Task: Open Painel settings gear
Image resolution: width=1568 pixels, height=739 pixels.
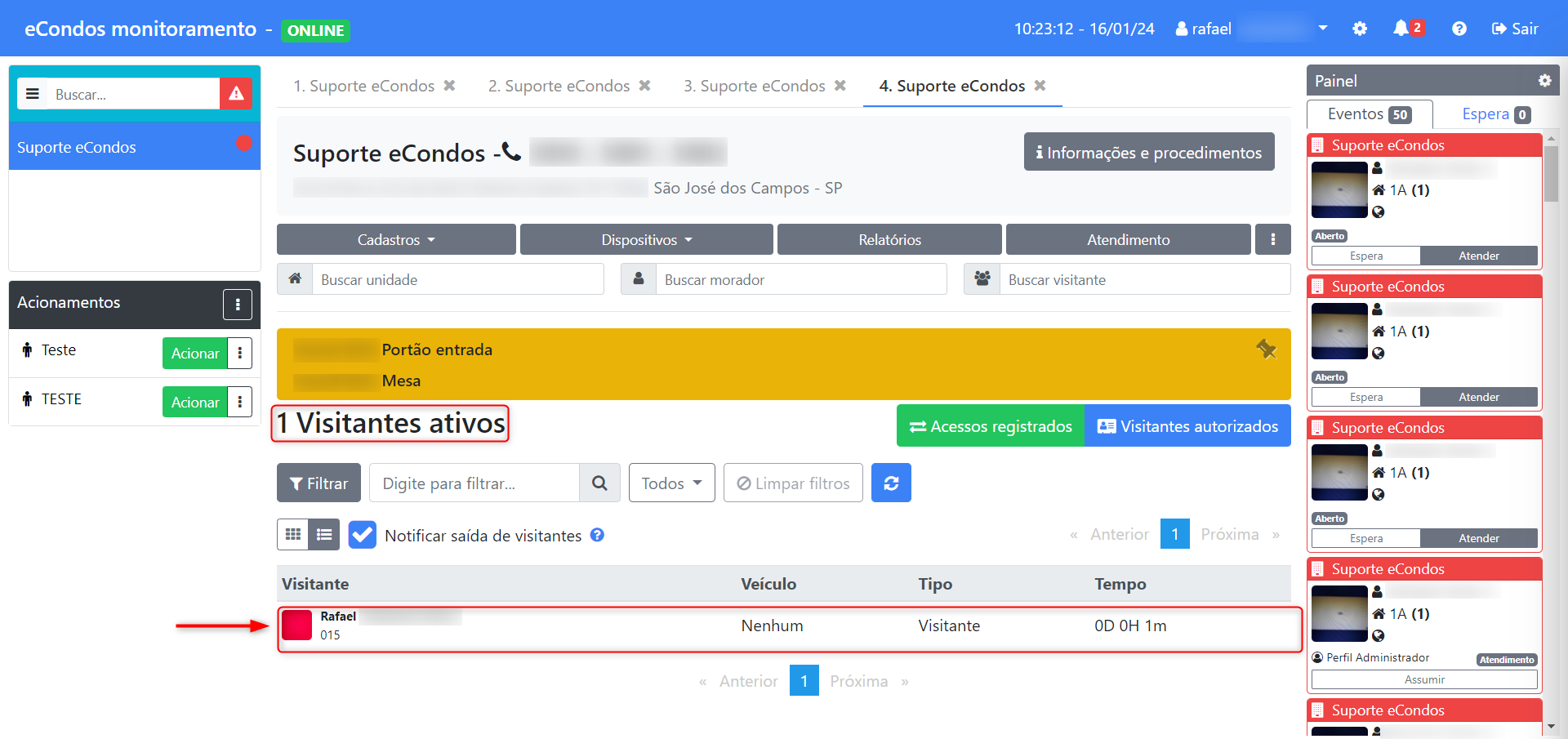Action: click(1544, 80)
